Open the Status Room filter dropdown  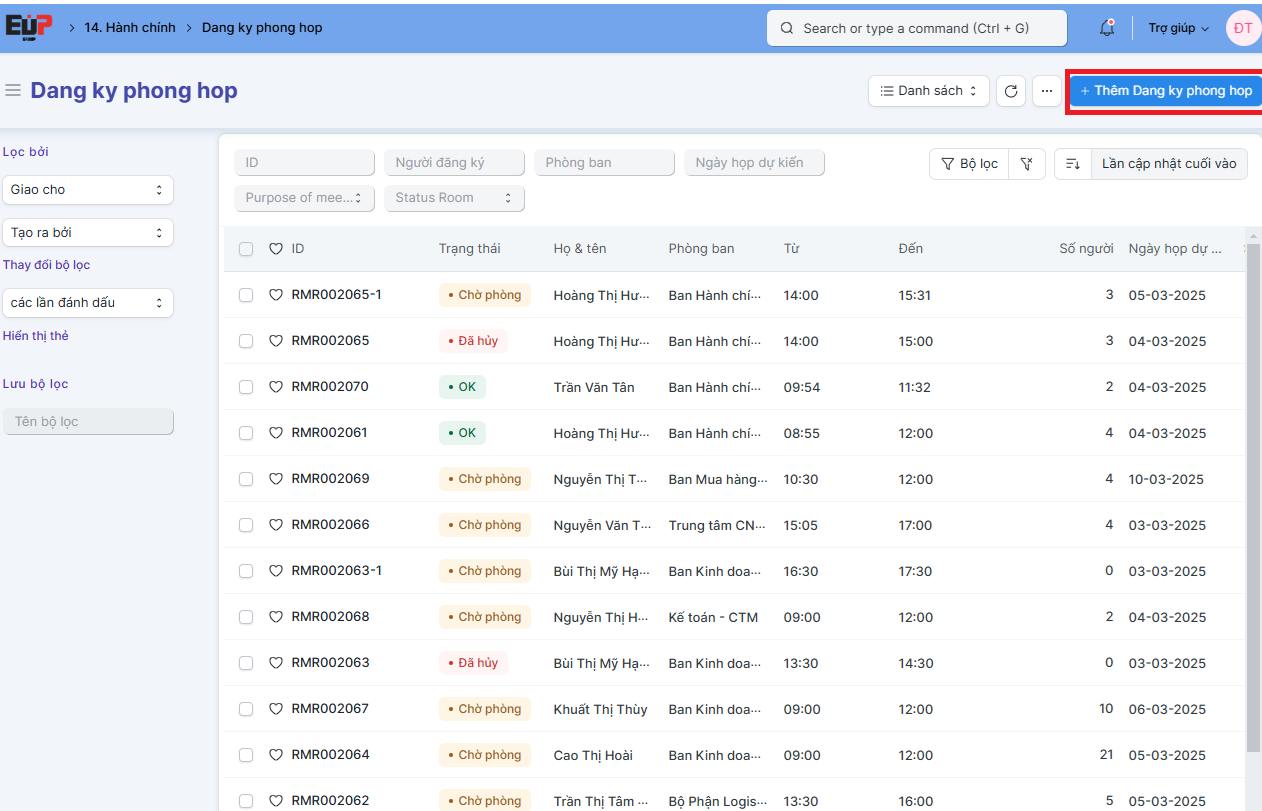coord(454,198)
